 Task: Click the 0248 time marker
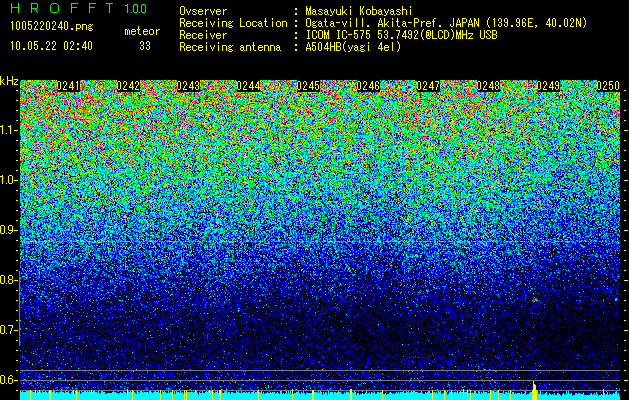pyautogui.click(x=488, y=86)
